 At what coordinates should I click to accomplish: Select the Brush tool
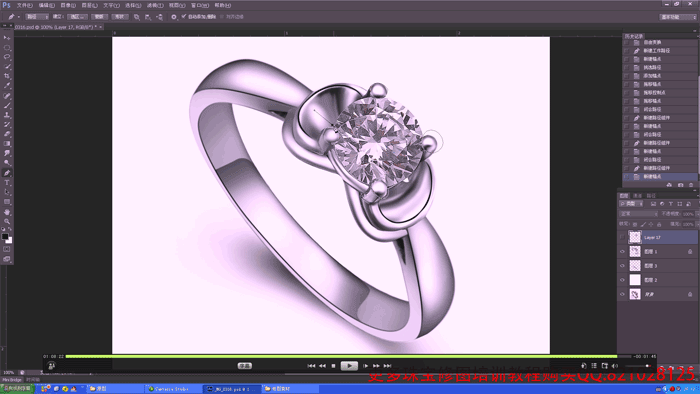(x=7, y=105)
